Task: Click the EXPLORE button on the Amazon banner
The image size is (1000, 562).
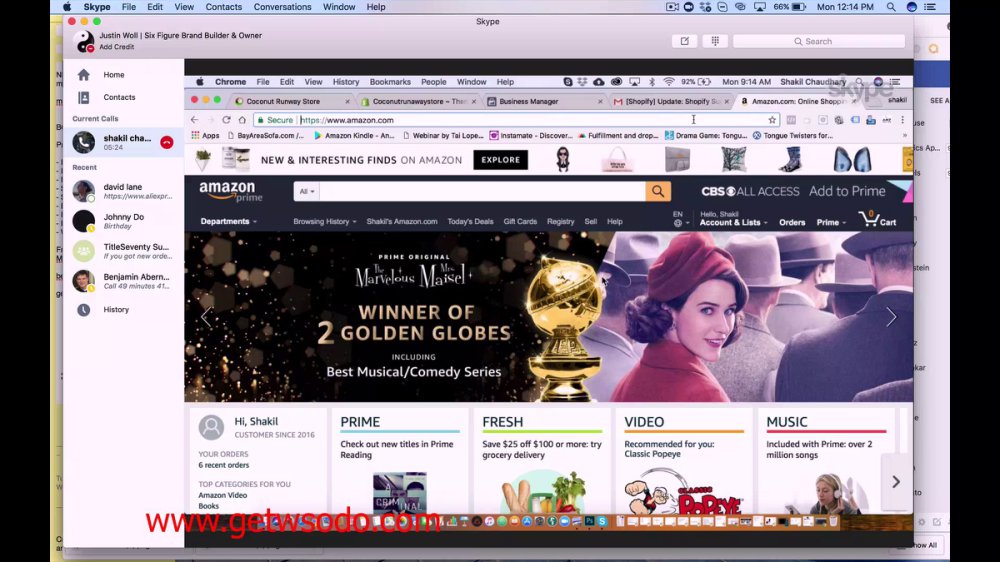Action: [x=501, y=160]
